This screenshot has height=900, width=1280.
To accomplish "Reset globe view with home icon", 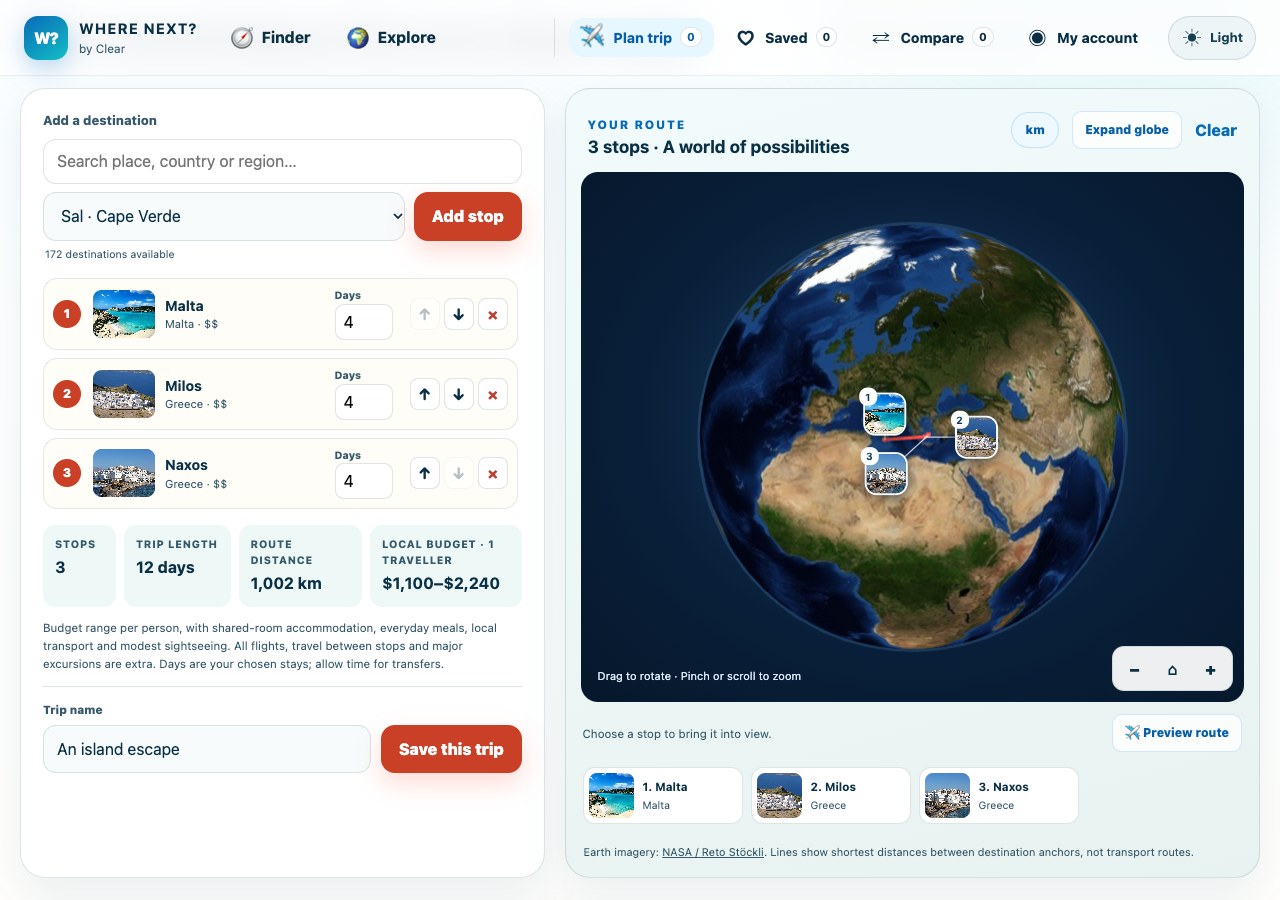I will pyautogui.click(x=1172, y=670).
